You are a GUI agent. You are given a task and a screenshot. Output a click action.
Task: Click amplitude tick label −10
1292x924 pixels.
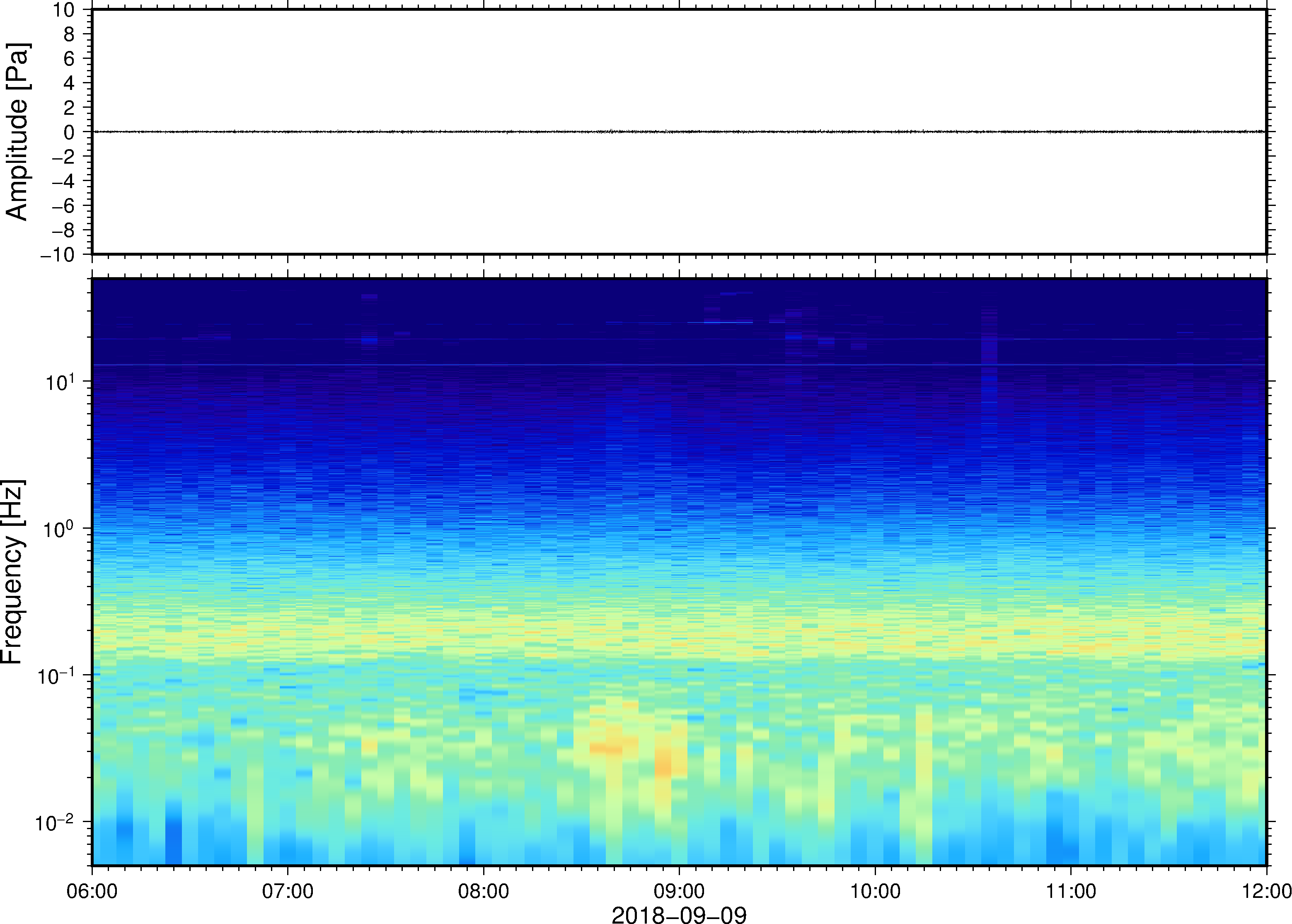(x=58, y=256)
